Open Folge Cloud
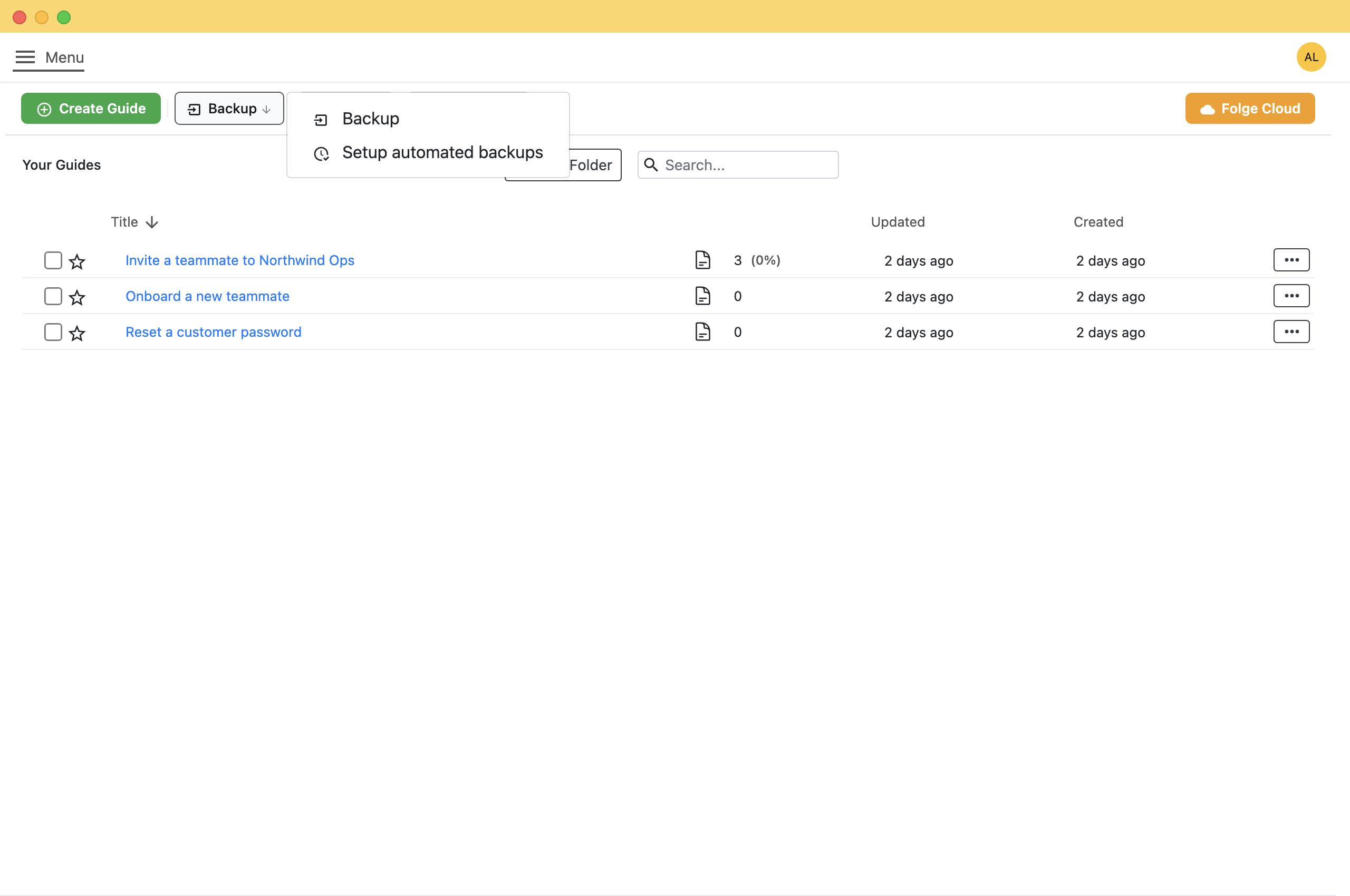This screenshot has width=1350, height=896. point(1249,109)
